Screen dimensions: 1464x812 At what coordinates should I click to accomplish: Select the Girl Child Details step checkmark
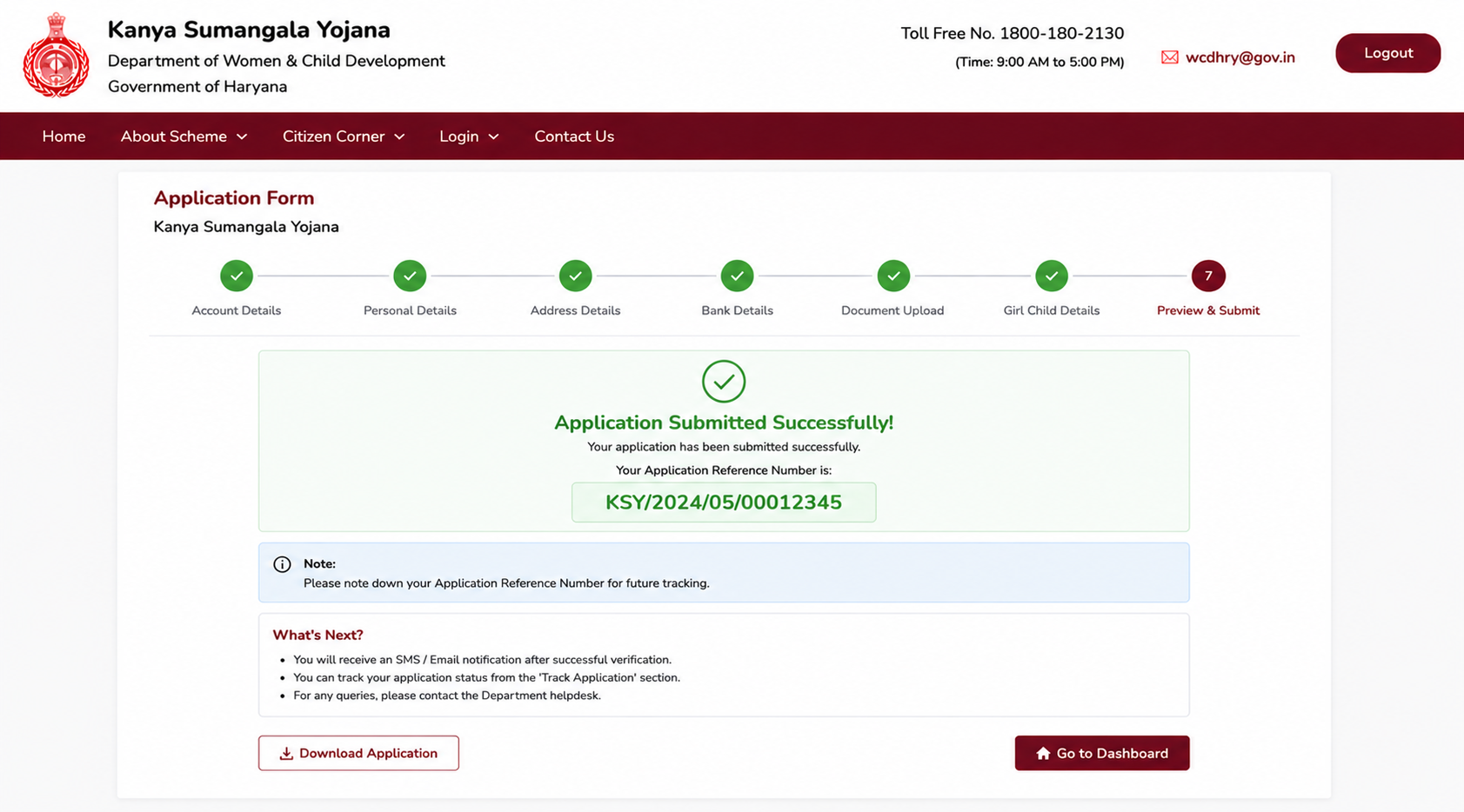[1052, 276]
